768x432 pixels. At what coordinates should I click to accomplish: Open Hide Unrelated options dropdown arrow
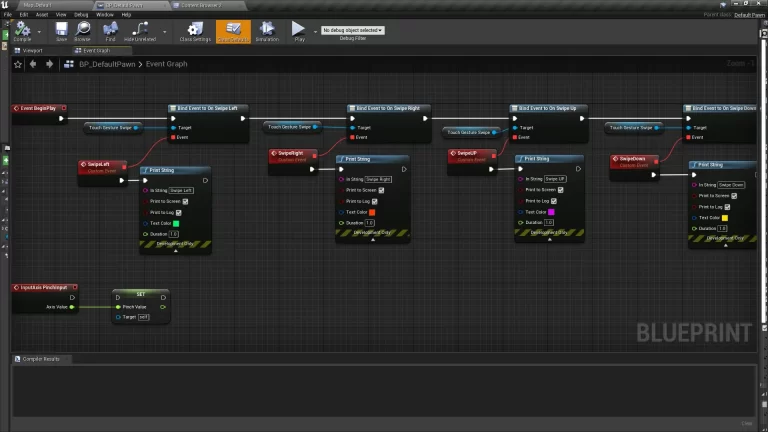[x=165, y=32]
